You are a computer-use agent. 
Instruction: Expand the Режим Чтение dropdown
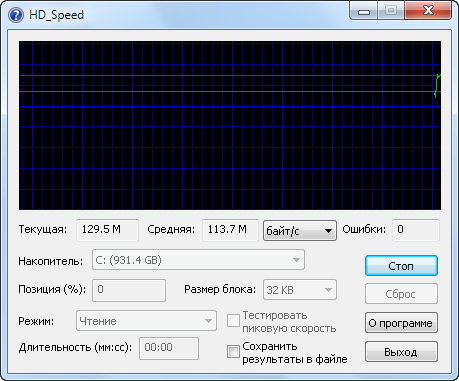146,321
